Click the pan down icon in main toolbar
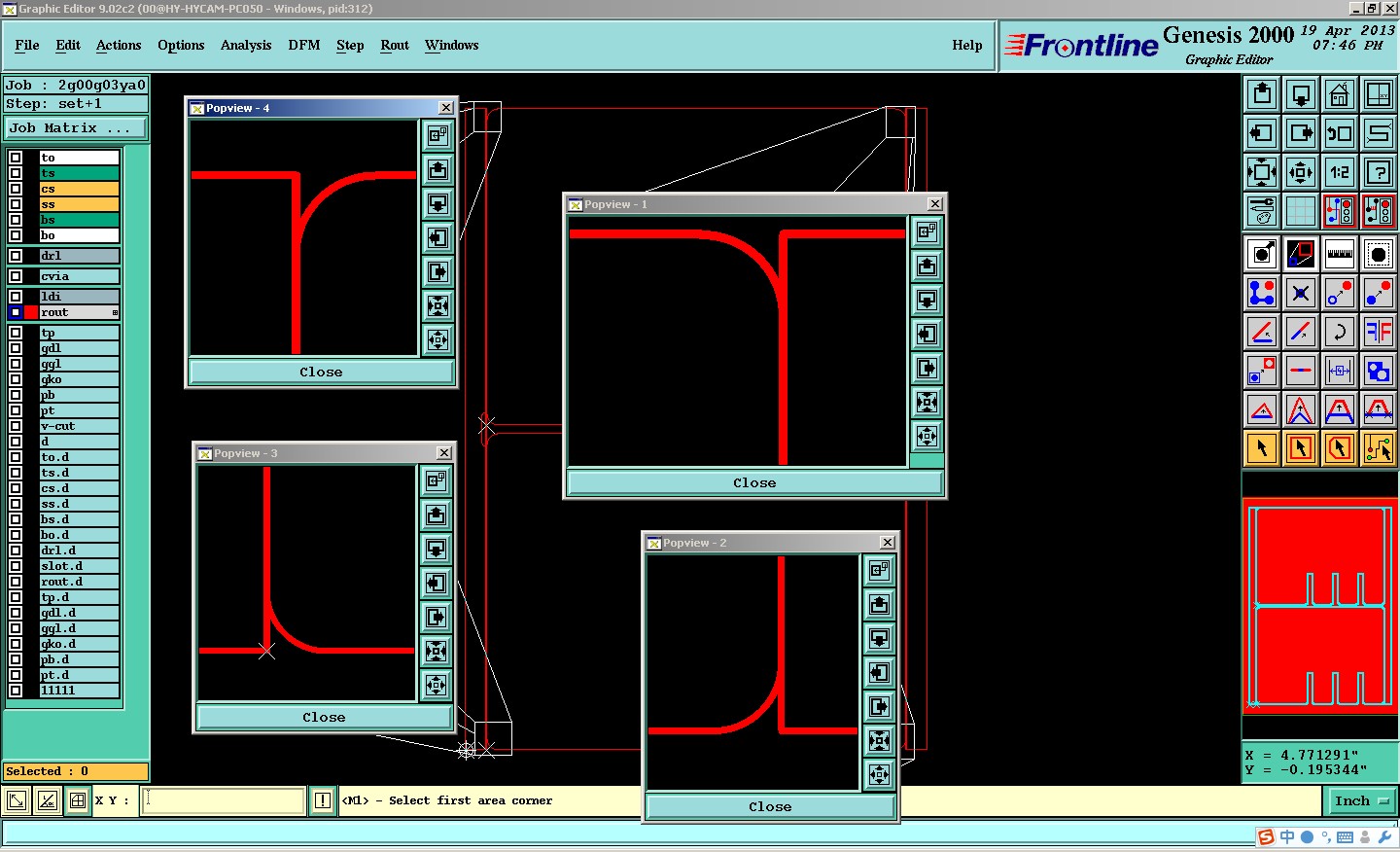Screen dimensions: 1400x852 1301,94
